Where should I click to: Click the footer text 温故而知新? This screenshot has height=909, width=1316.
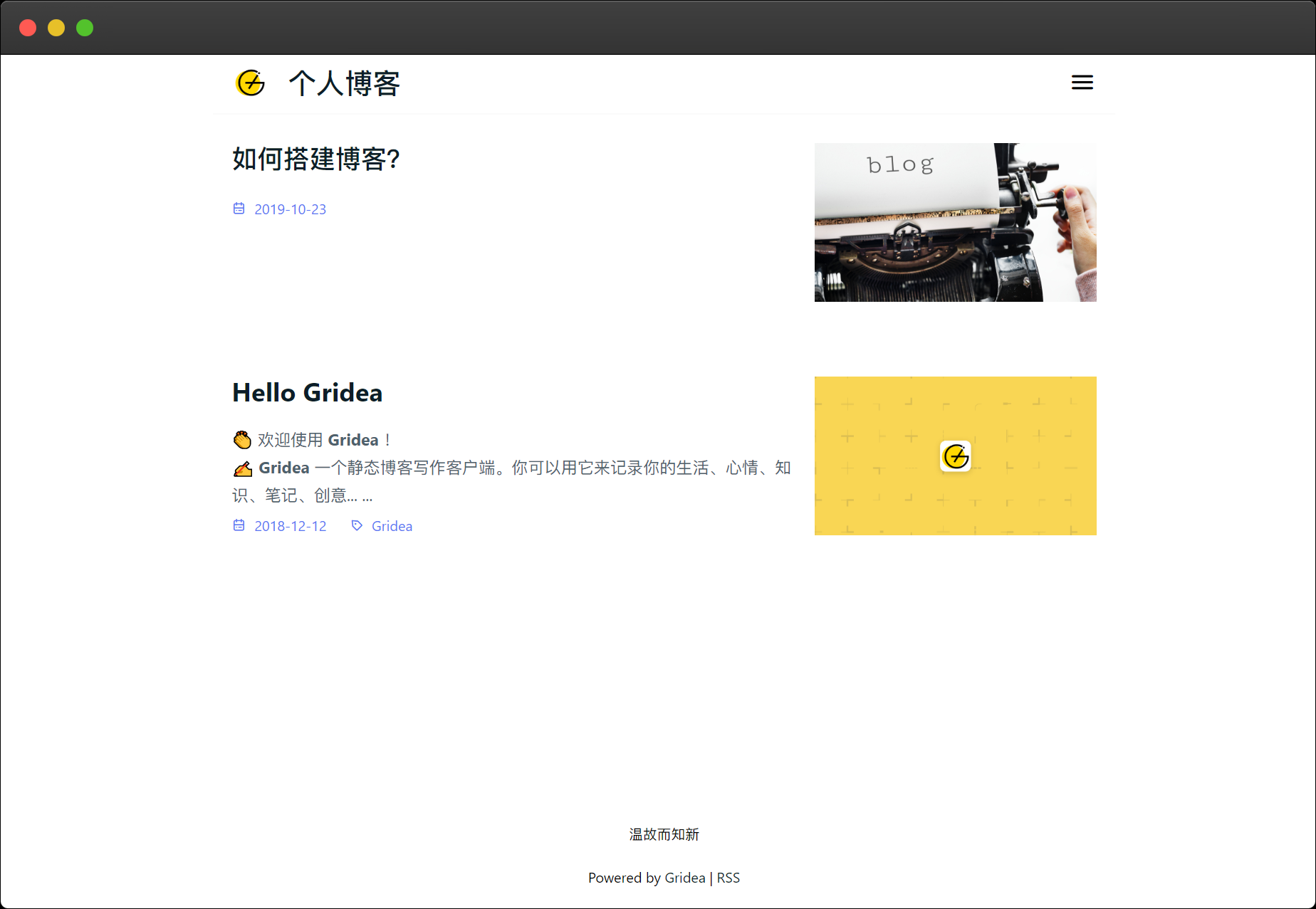click(664, 834)
